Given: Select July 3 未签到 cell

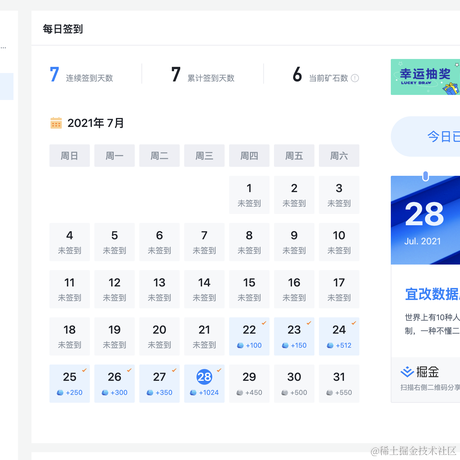Looking at the screenshot, I should click(339, 195).
